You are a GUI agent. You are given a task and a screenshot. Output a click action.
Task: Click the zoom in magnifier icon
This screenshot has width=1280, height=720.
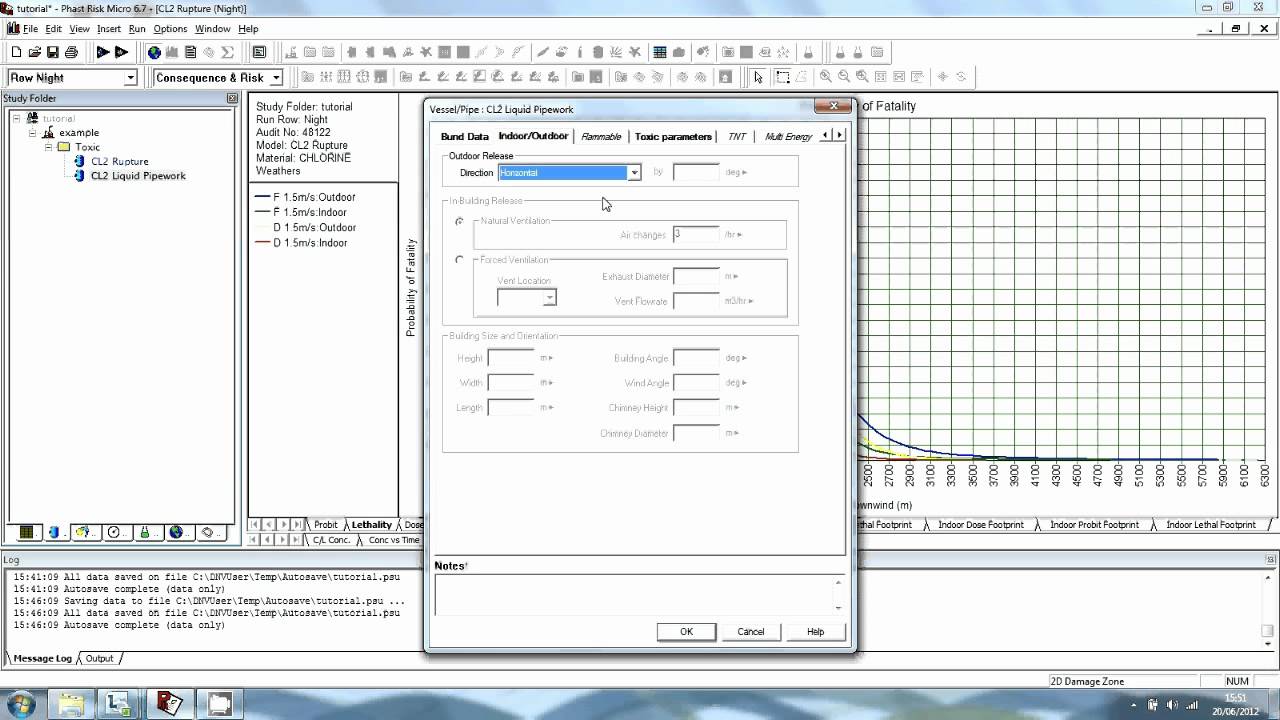826,77
